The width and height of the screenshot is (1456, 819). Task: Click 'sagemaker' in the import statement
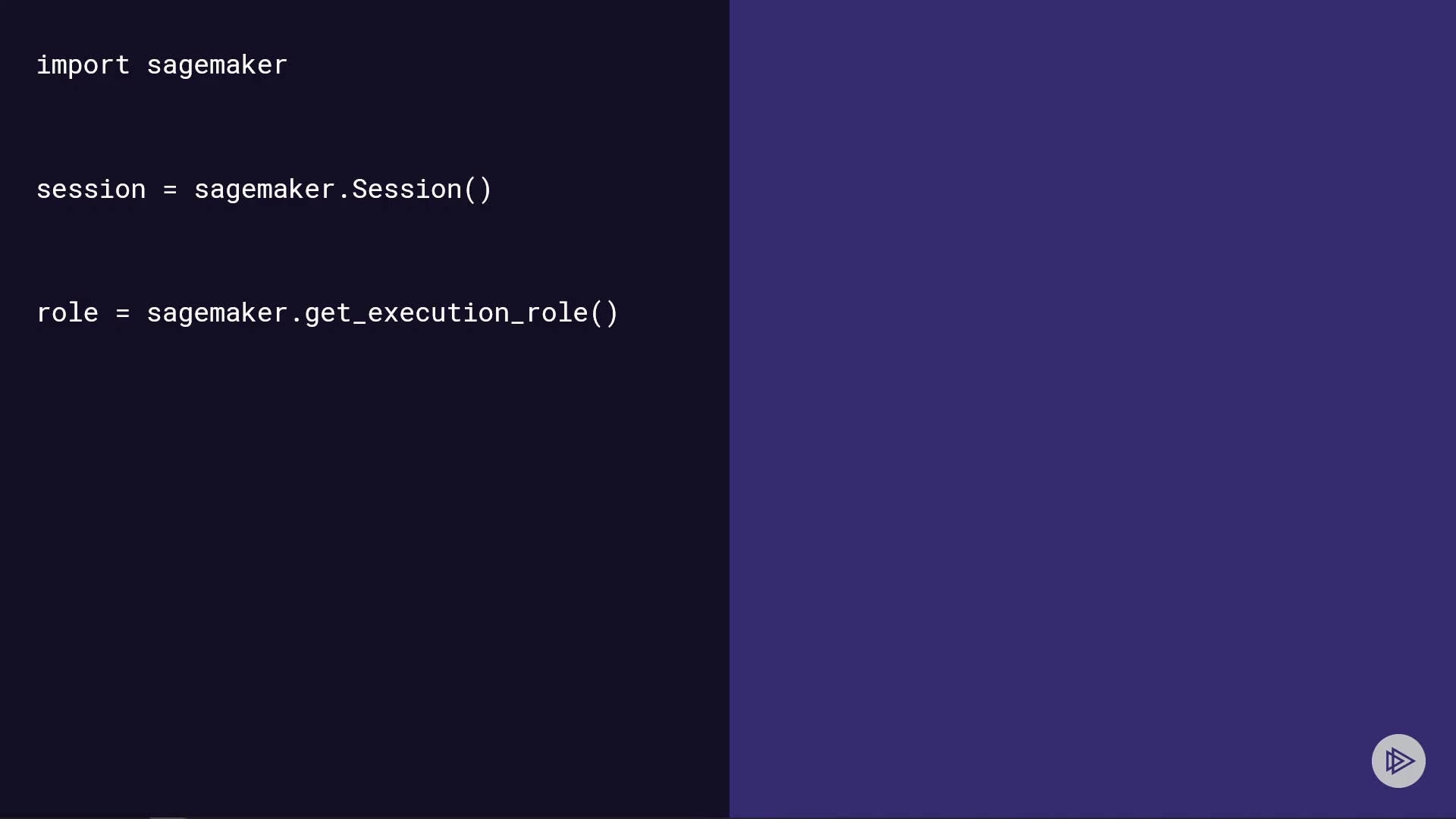tap(217, 65)
